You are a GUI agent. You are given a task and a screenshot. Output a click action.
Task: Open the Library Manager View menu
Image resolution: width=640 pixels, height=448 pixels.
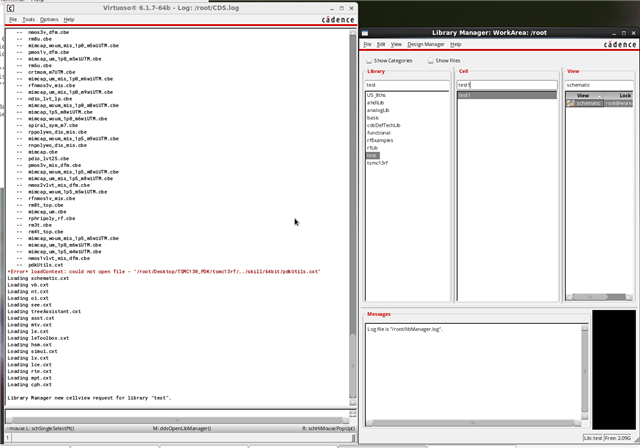click(x=396, y=45)
